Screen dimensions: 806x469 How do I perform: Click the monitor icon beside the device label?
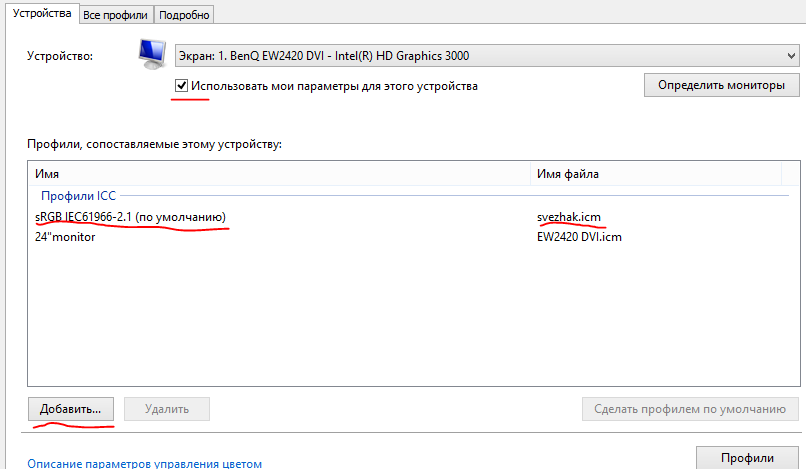151,56
